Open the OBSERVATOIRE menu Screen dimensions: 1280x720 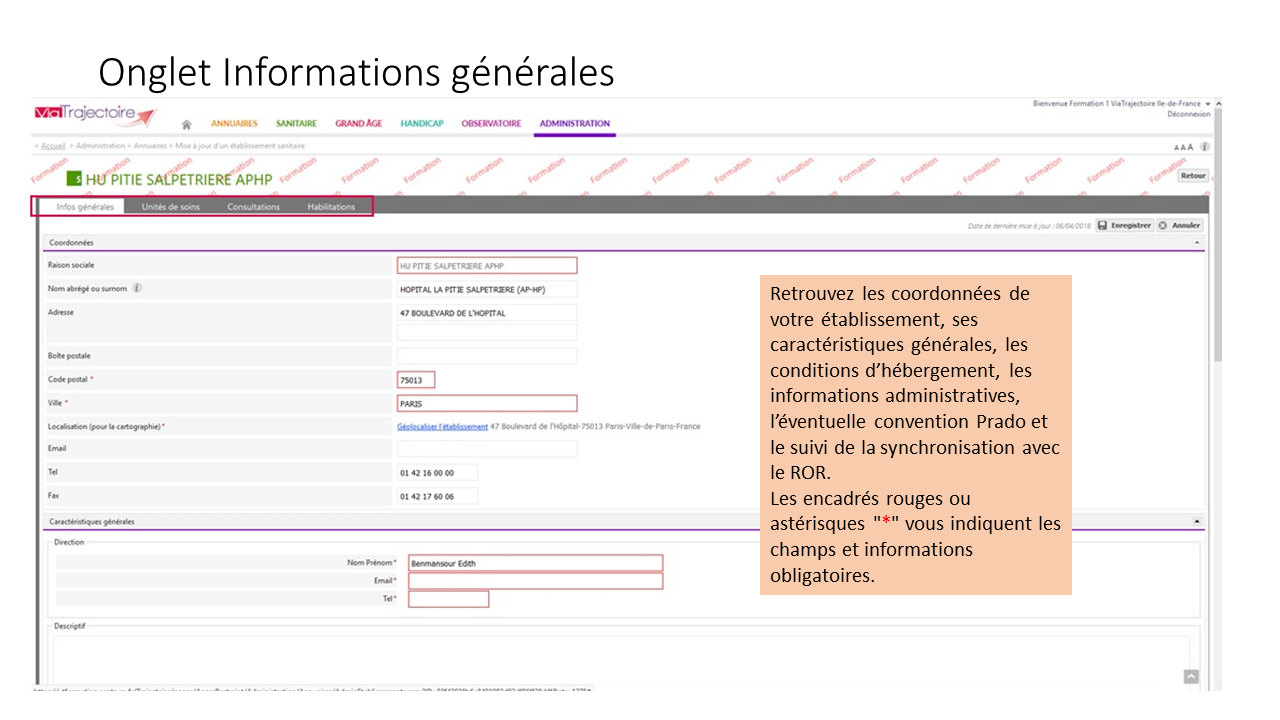(491, 124)
